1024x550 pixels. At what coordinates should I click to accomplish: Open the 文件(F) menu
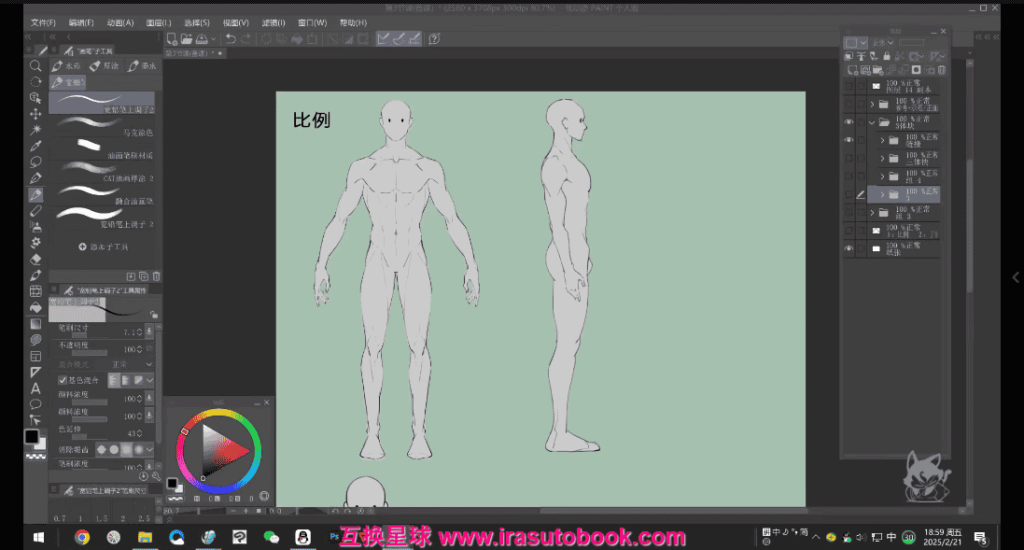[42, 22]
